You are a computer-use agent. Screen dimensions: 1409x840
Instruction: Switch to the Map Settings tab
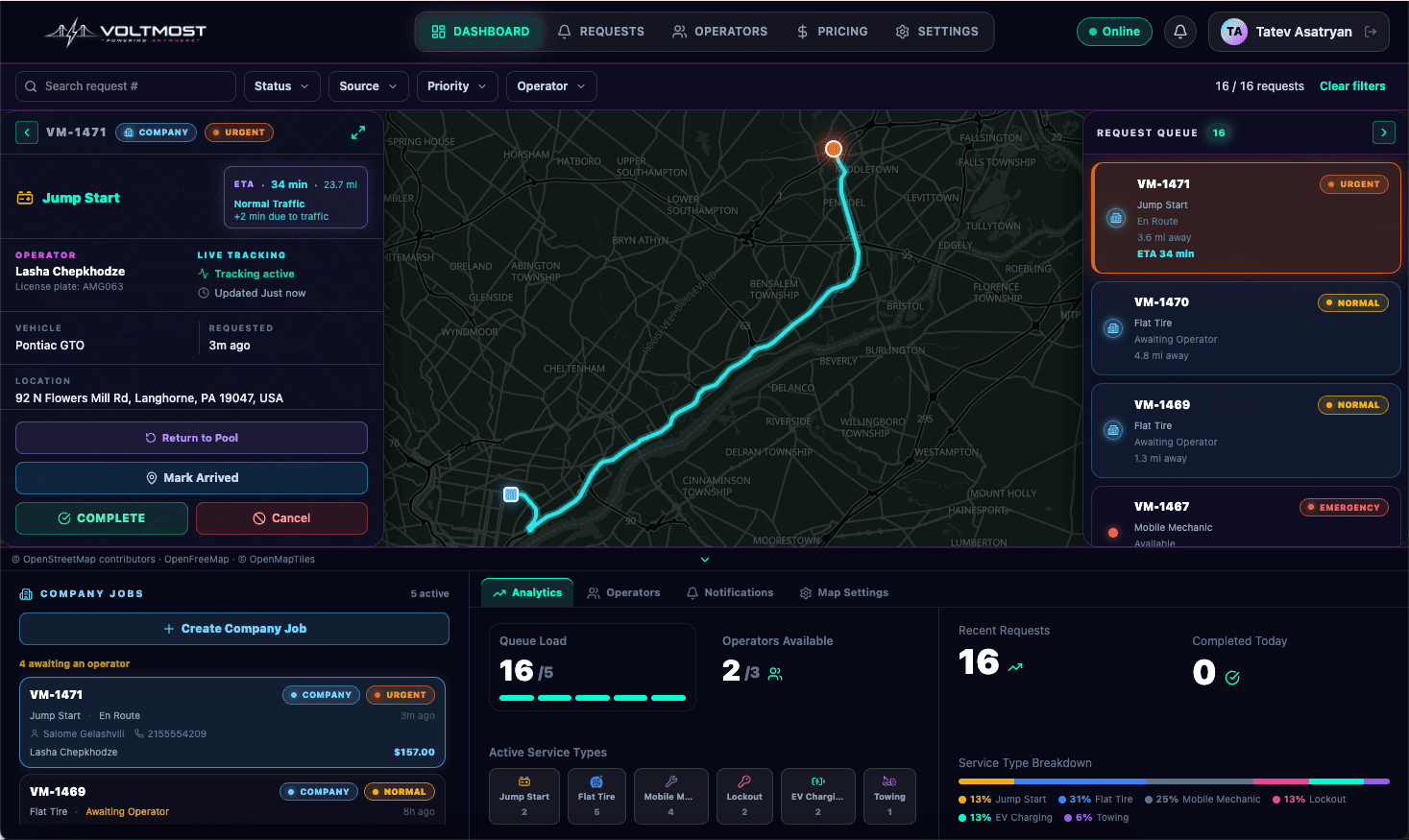(x=844, y=593)
